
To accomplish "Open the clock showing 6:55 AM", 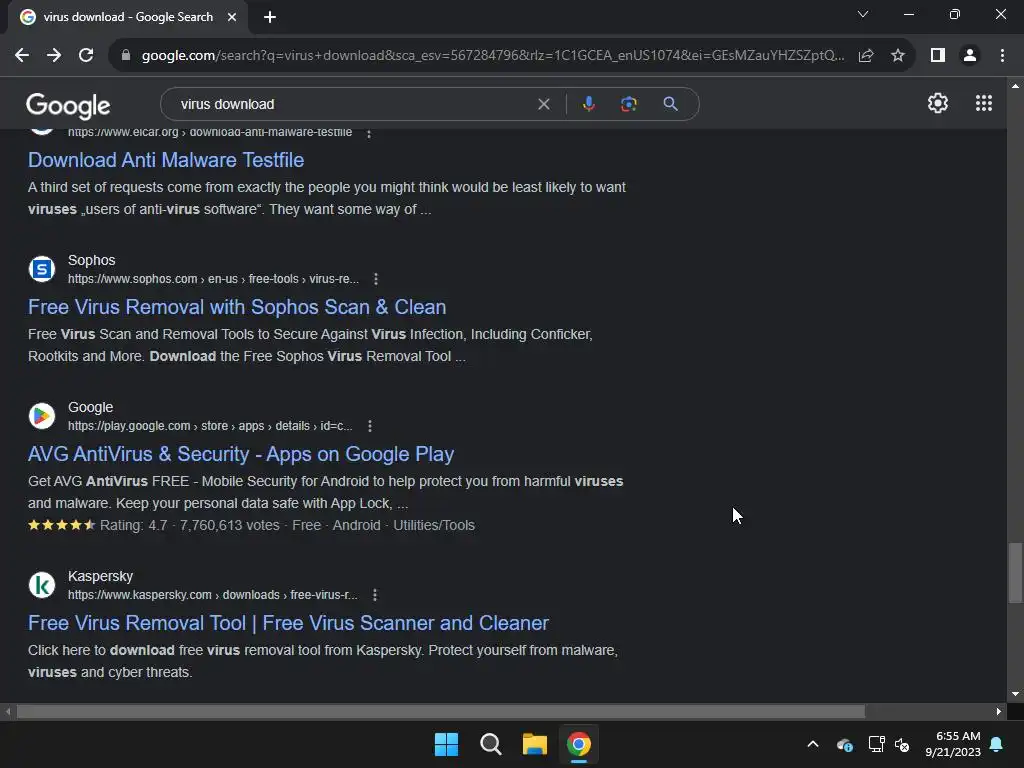I will (x=953, y=744).
